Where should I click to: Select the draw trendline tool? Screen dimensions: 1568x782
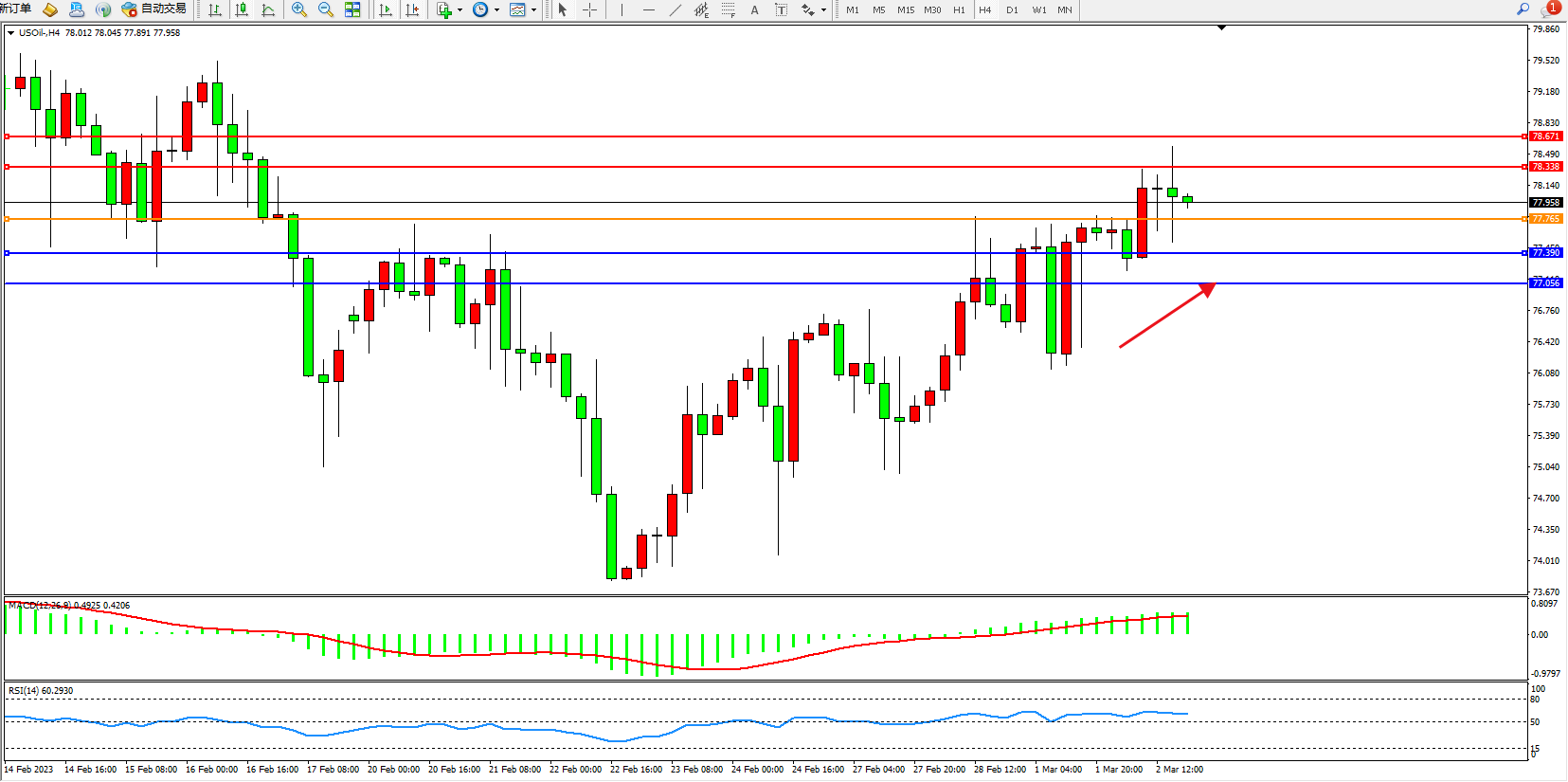click(675, 9)
